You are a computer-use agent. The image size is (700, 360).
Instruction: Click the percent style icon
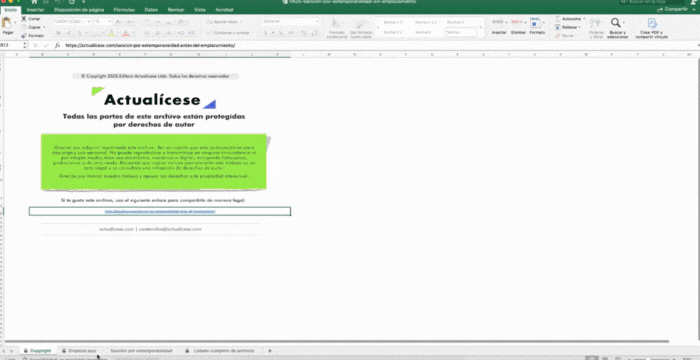click(x=280, y=33)
